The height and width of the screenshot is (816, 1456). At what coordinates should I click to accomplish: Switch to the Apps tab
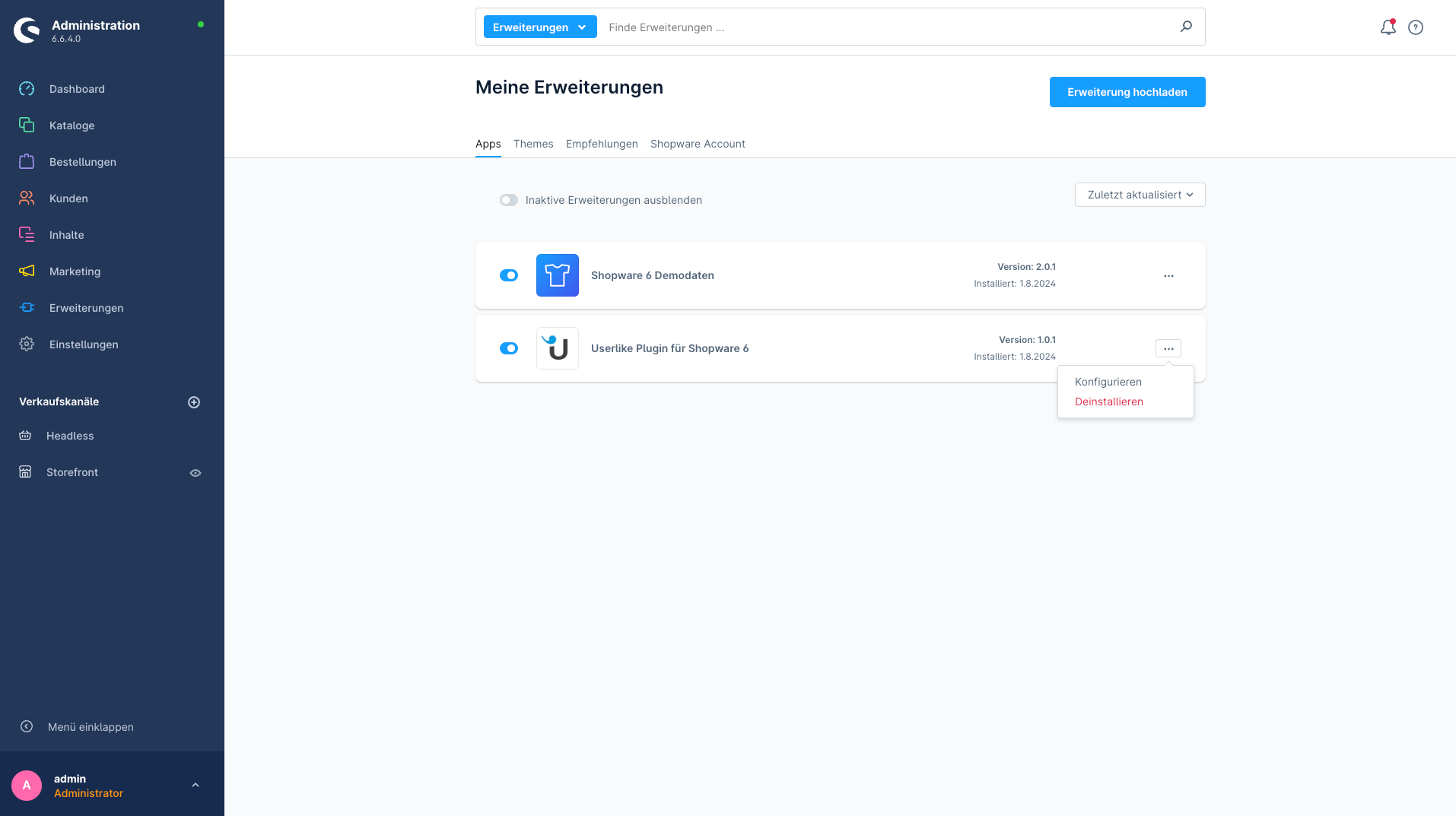[x=488, y=144]
